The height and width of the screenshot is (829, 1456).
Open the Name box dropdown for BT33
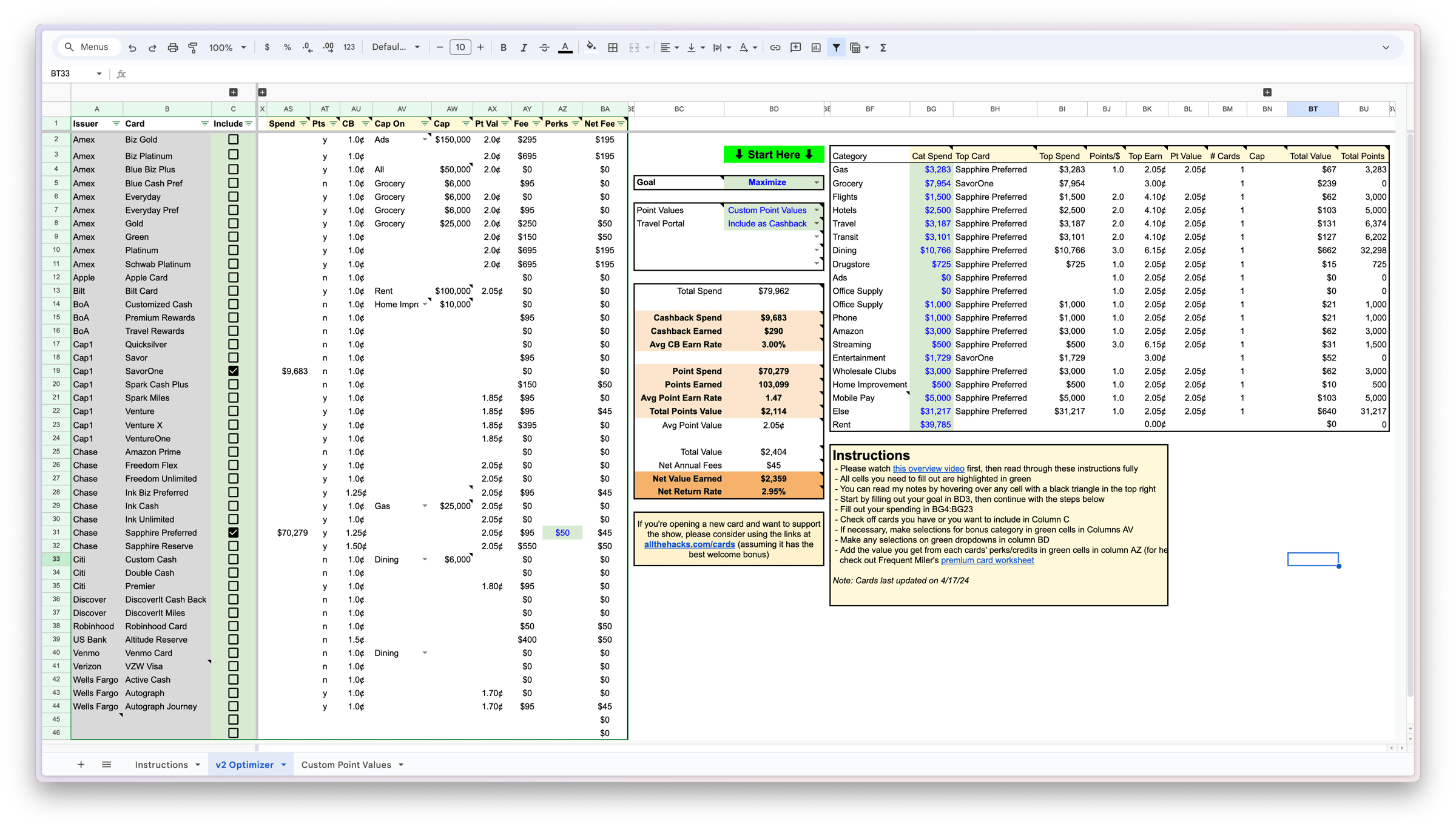tap(99, 73)
